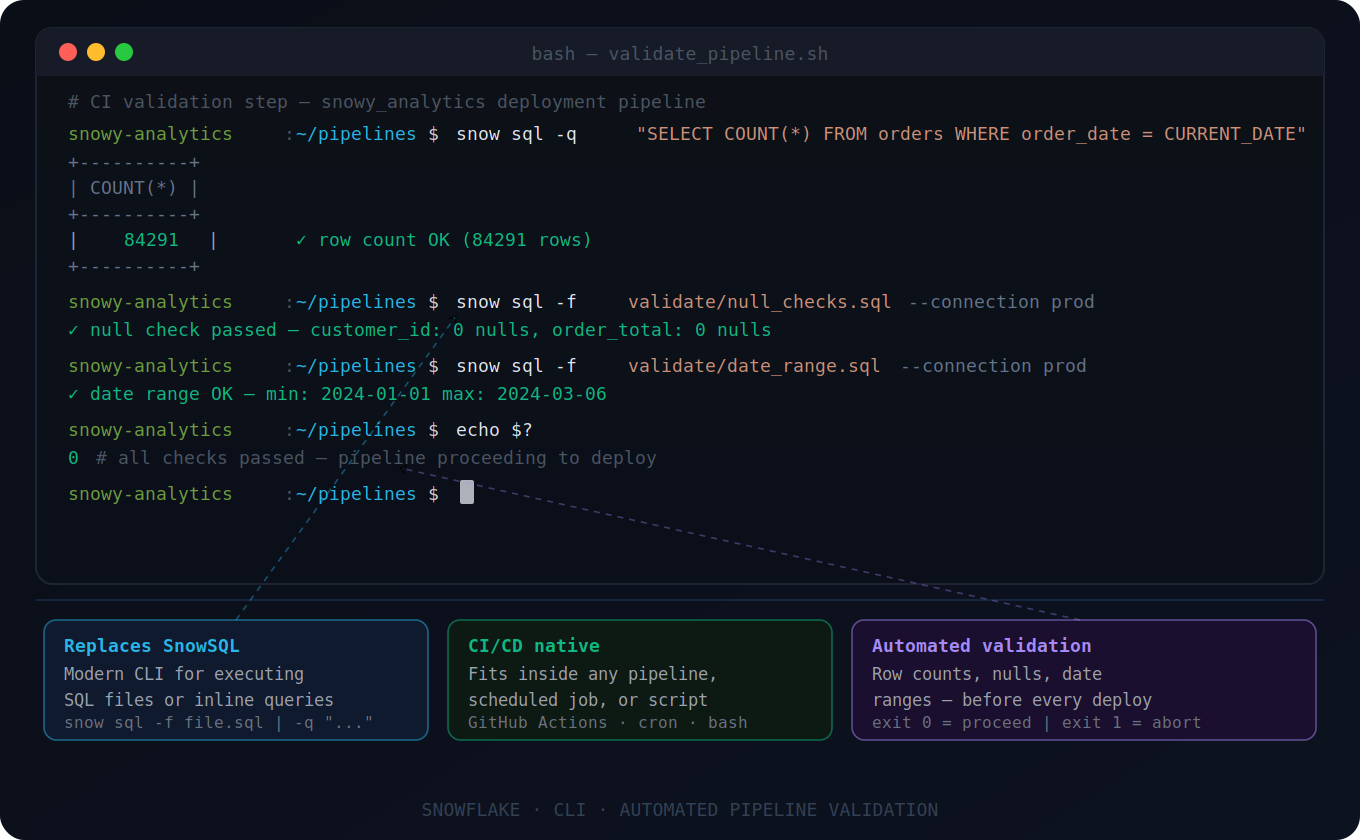The width and height of the screenshot is (1360, 840).
Task: Click the 'date range OK' output line
Action: [x=337, y=394]
